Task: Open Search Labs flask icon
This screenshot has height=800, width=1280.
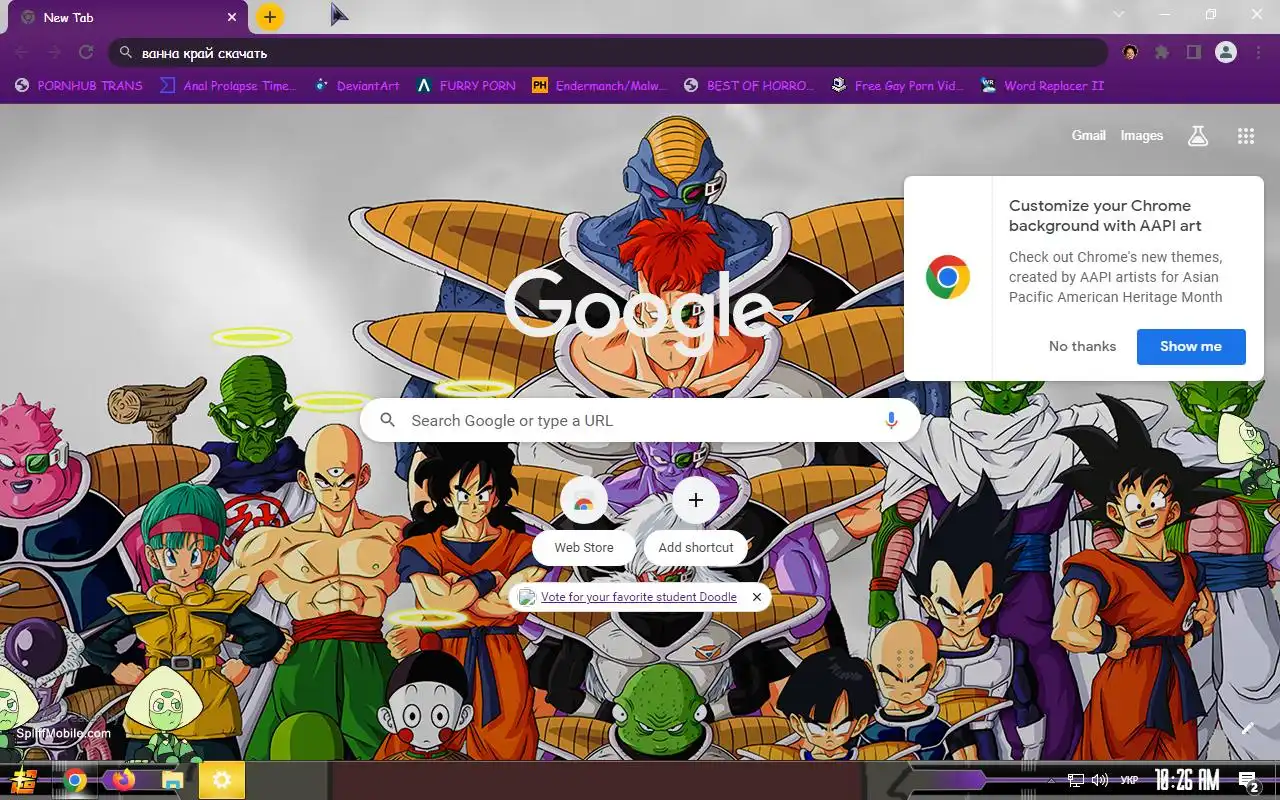Action: 1198,136
